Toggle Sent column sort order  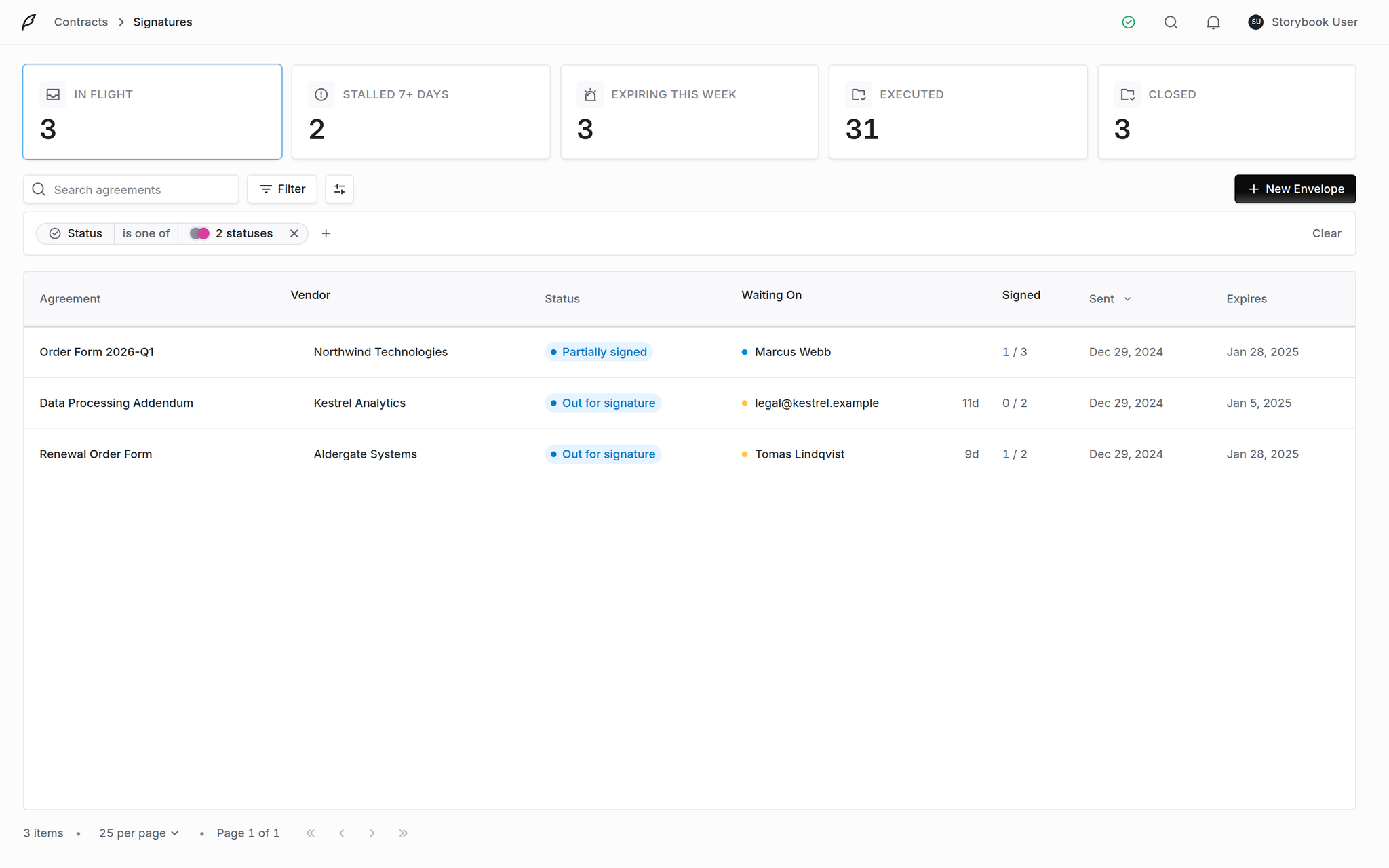1110,299
